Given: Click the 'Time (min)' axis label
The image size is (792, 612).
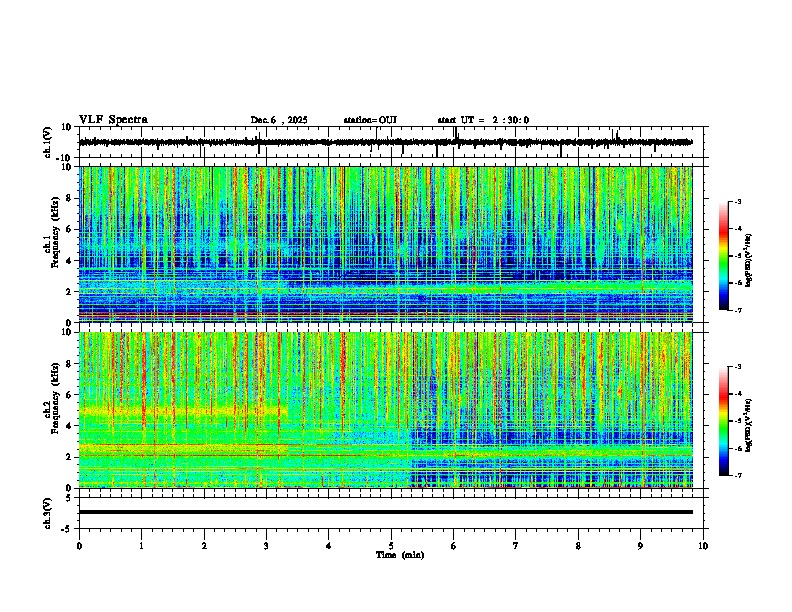Looking at the screenshot, I should (400, 555).
